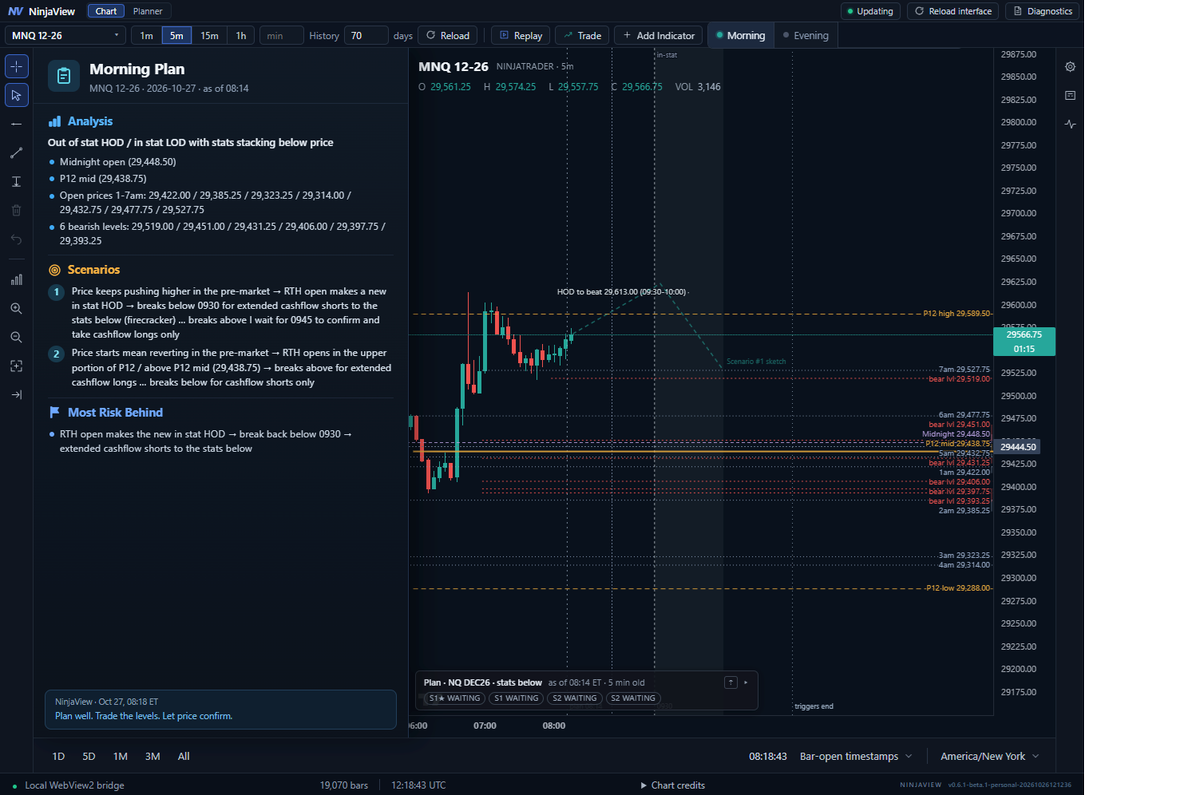Click the History days input field
The width and height of the screenshot is (1200, 795).
click(x=366, y=35)
